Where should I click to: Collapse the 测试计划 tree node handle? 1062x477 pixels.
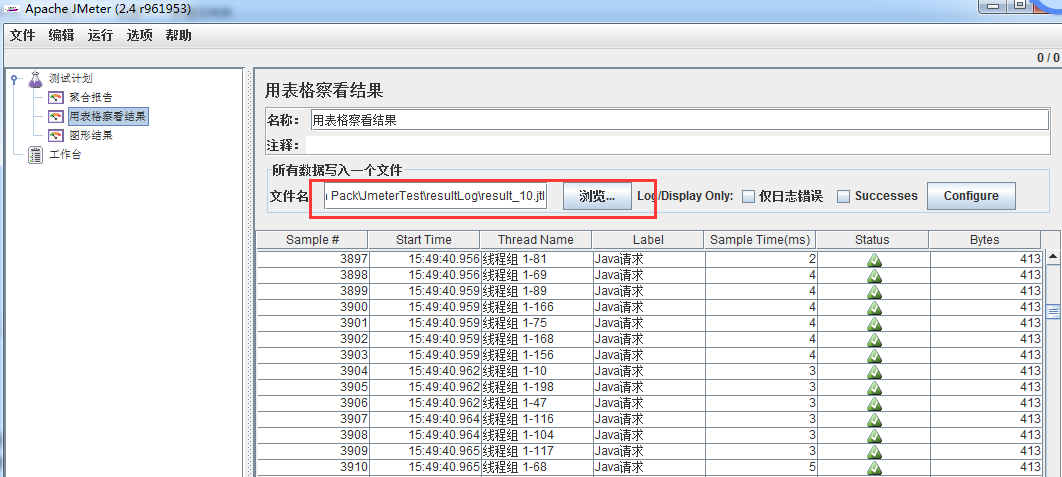pos(15,79)
